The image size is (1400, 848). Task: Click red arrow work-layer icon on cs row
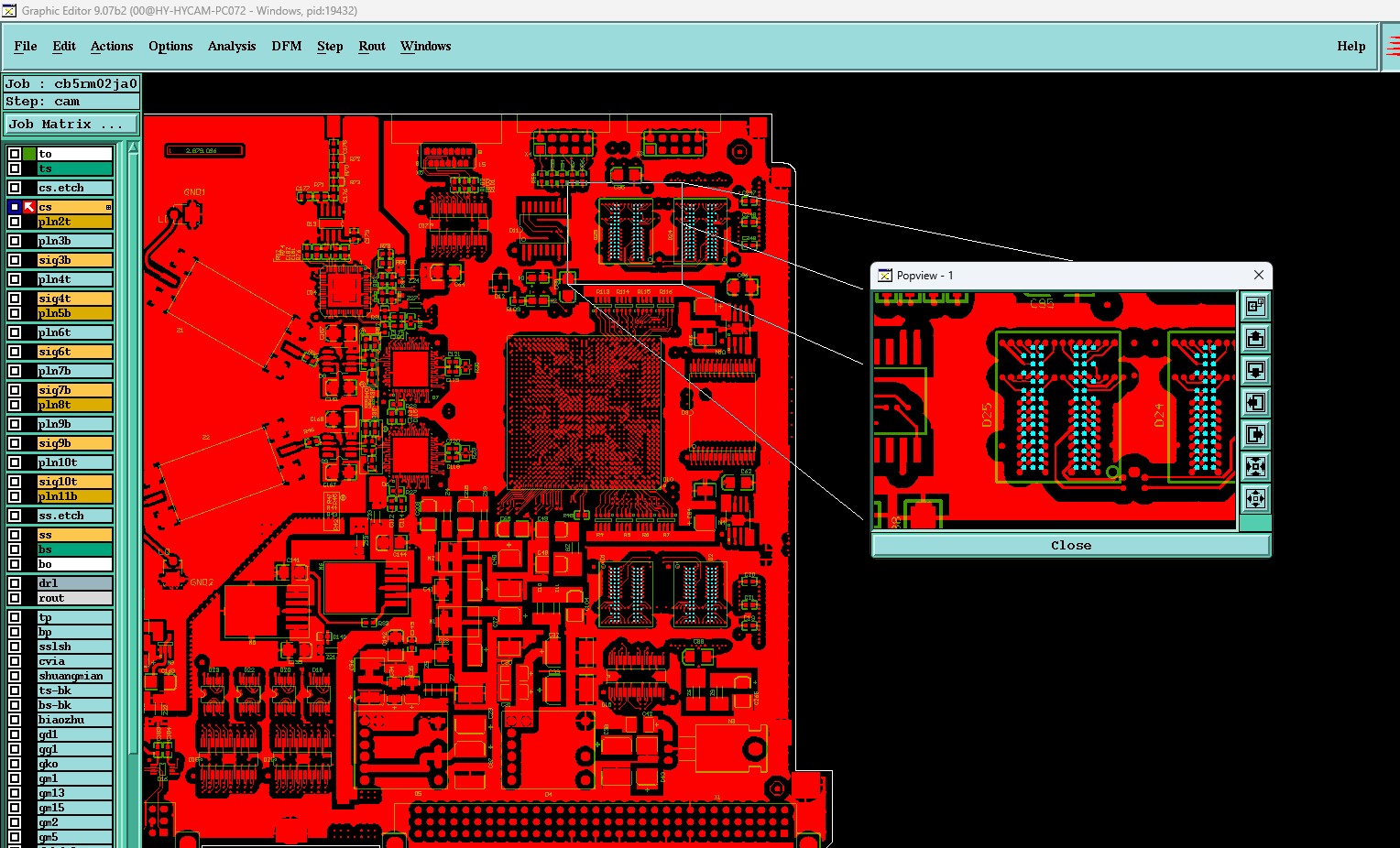[29, 207]
